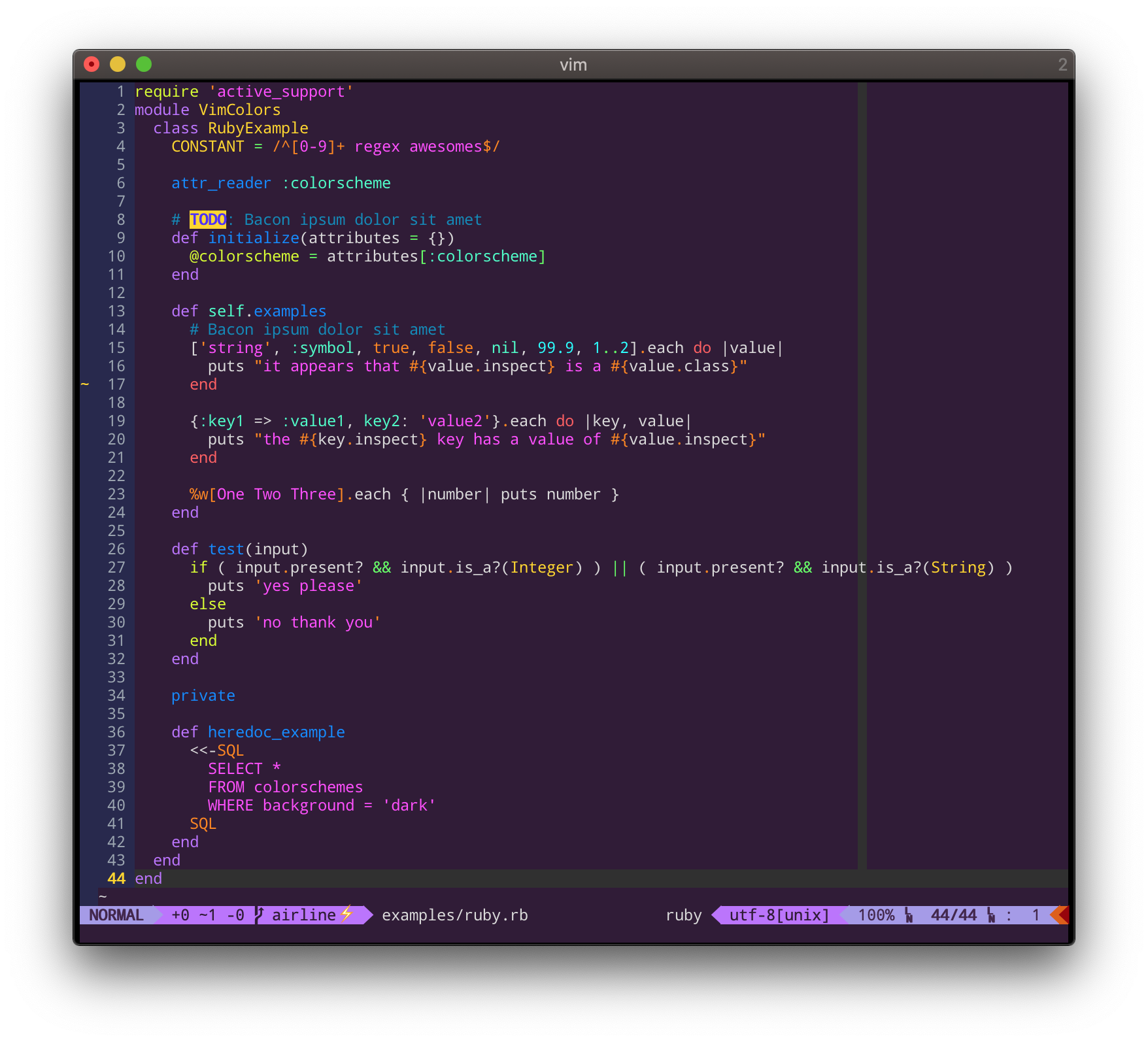Click the final end on line 44
1148x1042 pixels.
(148, 879)
